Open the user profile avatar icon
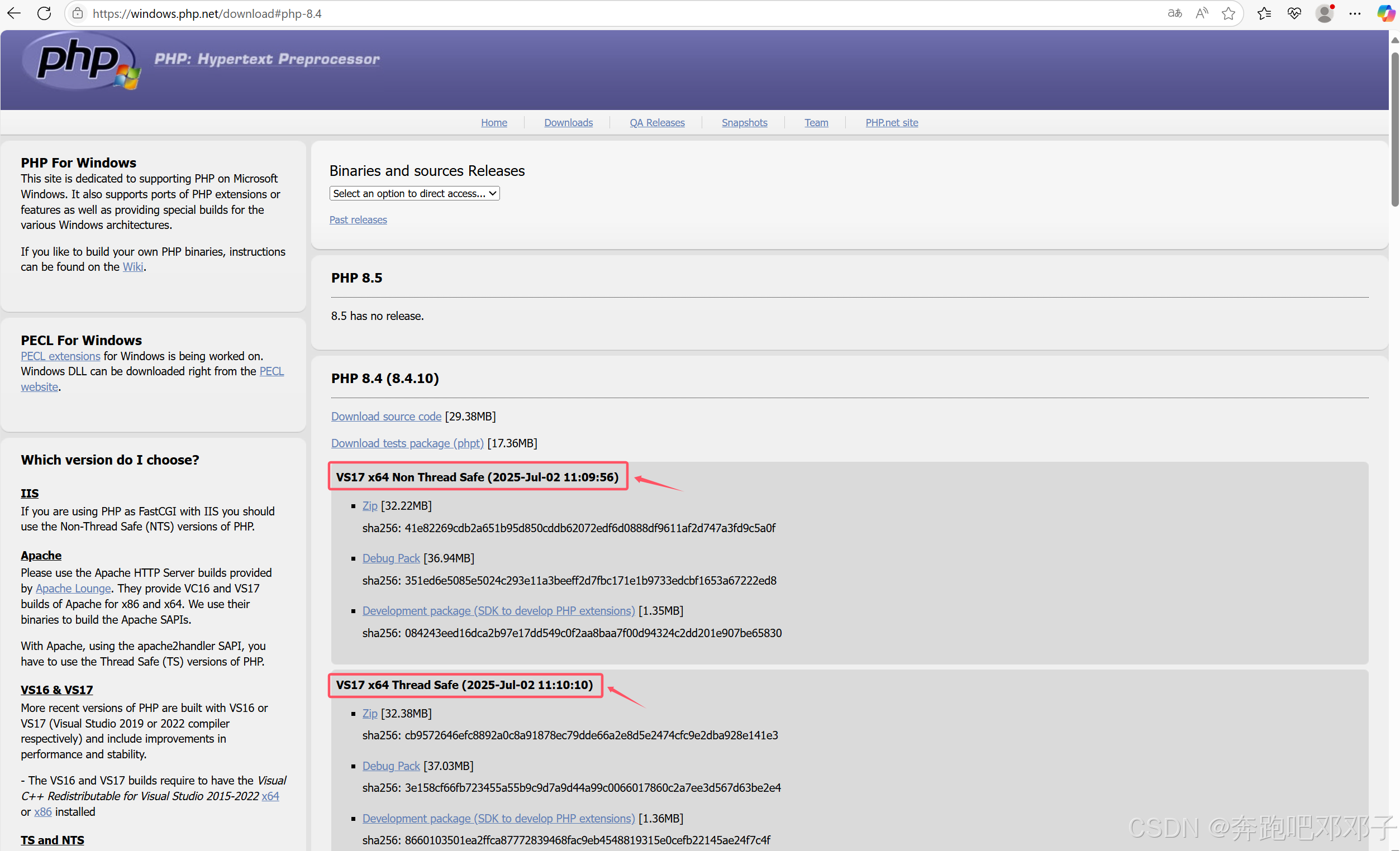 1325,13
